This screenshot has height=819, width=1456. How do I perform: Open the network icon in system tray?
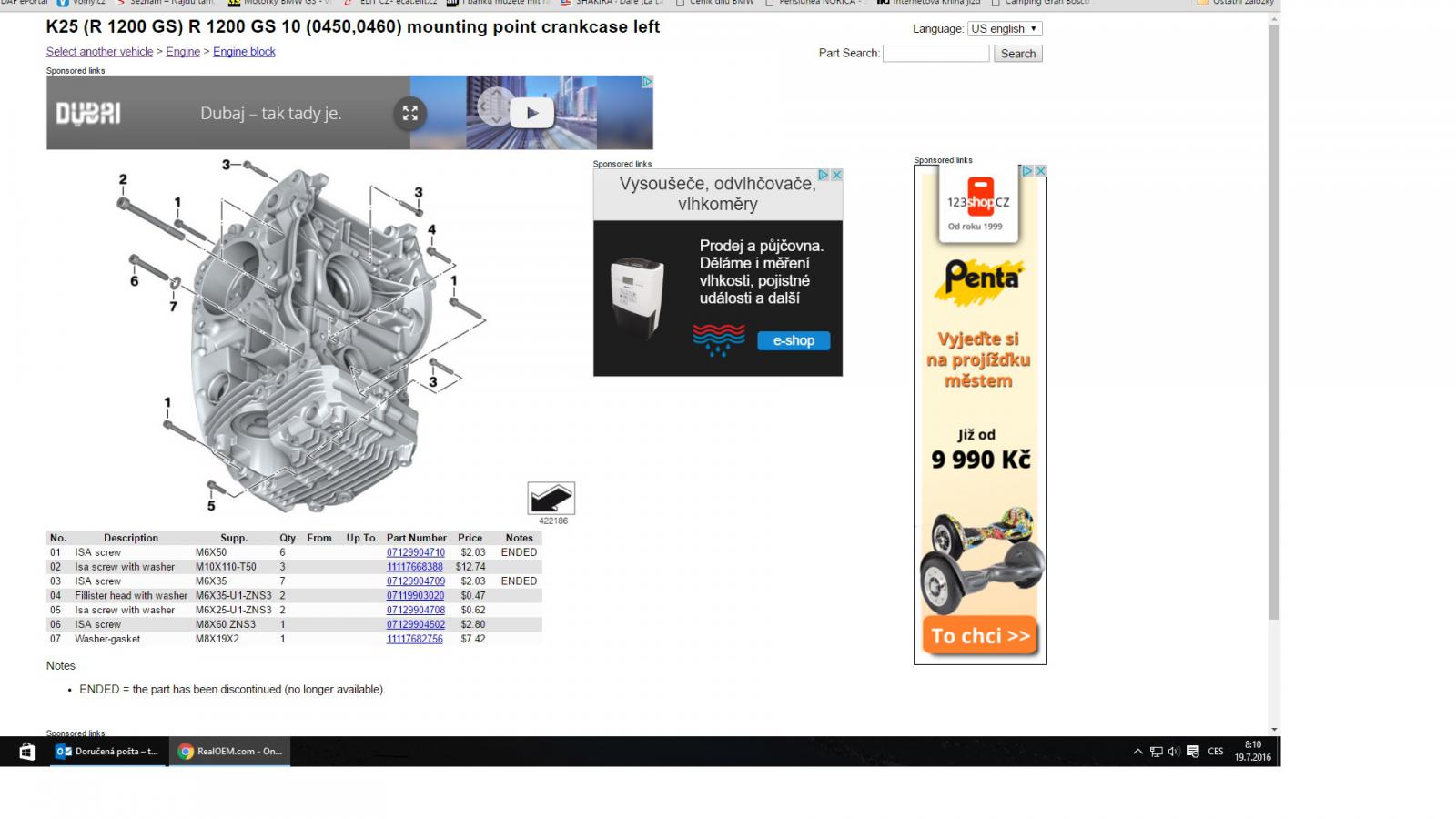pos(1156,752)
